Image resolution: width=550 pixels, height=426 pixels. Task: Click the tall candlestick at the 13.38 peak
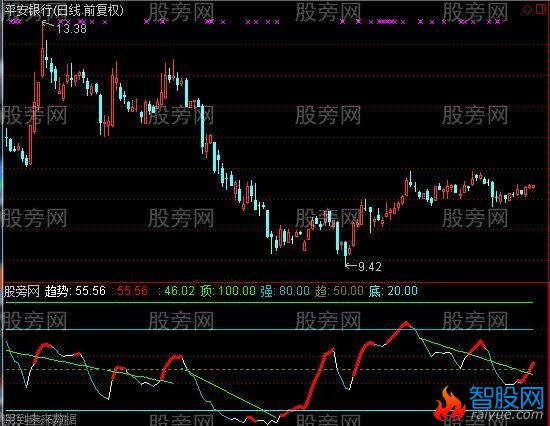tap(43, 49)
